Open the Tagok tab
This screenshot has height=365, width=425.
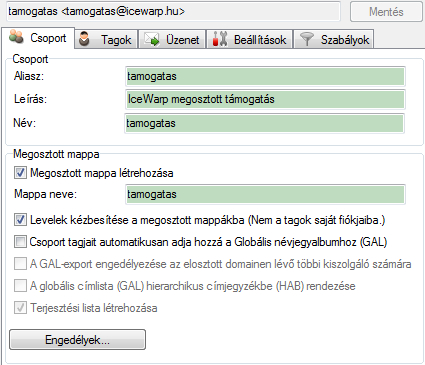(106, 40)
